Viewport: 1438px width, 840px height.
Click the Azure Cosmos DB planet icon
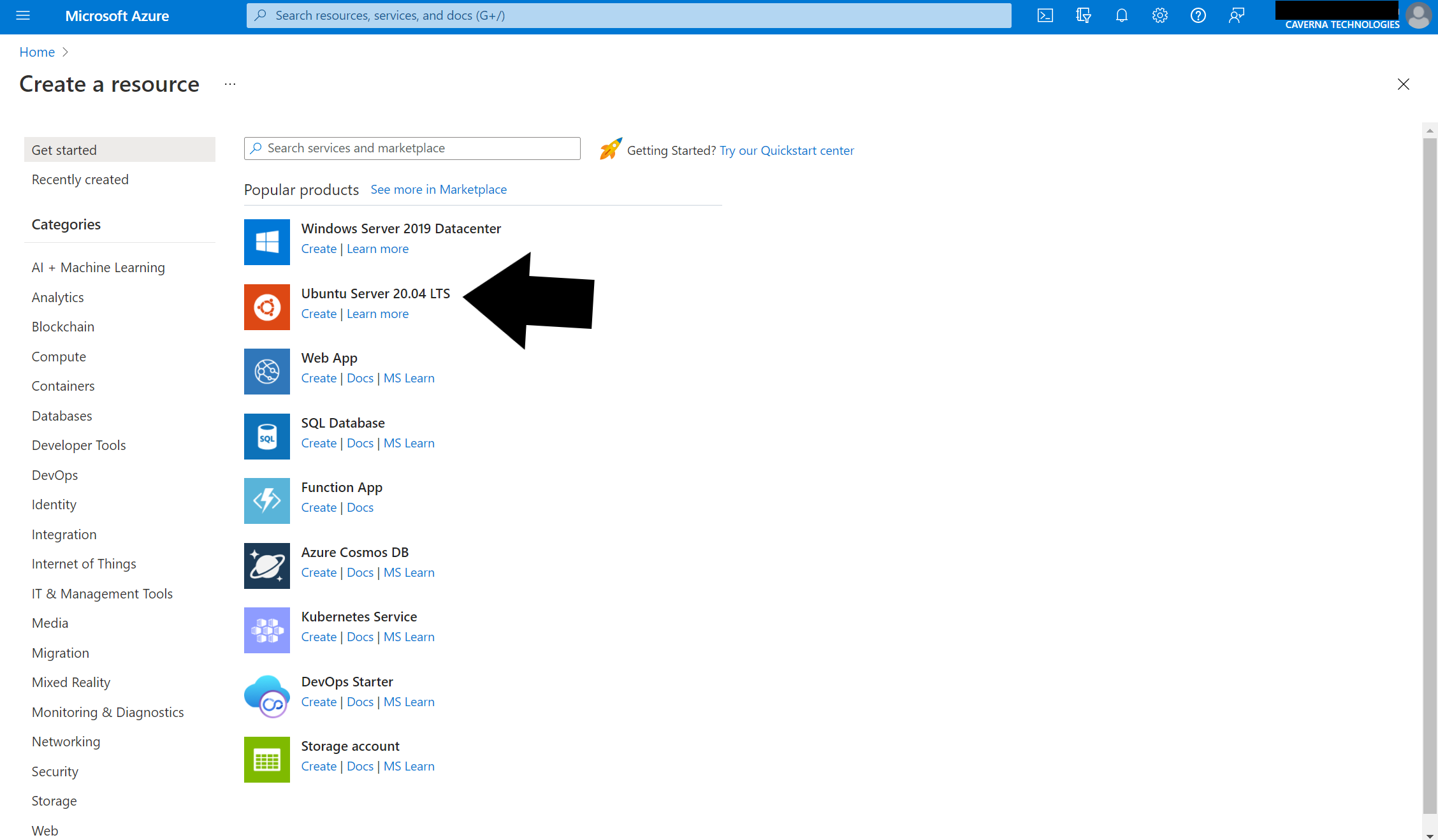(266, 566)
